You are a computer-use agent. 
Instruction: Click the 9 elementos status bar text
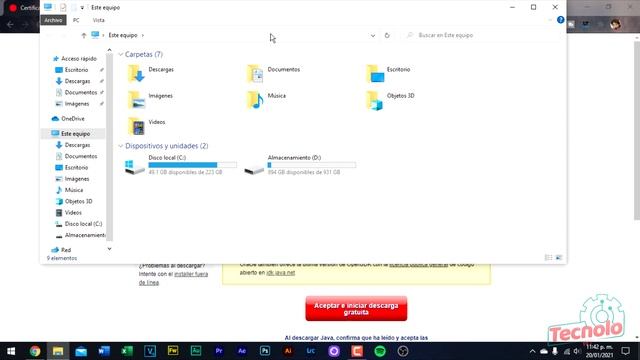62,258
